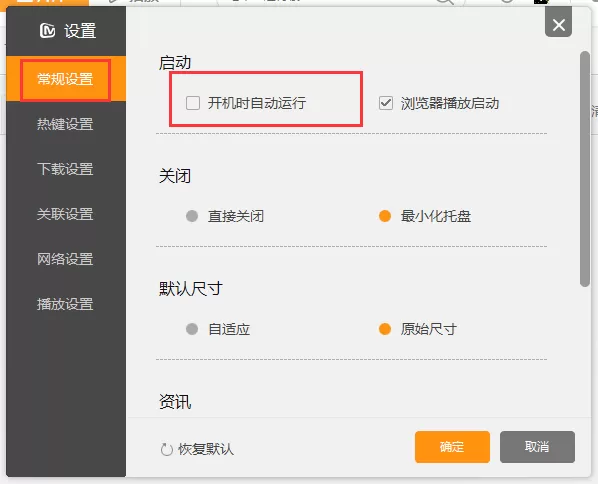The height and width of the screenshot is (484, 598).
Task: Open the 网络设置 tab
Action: click(x=66, y=259)
